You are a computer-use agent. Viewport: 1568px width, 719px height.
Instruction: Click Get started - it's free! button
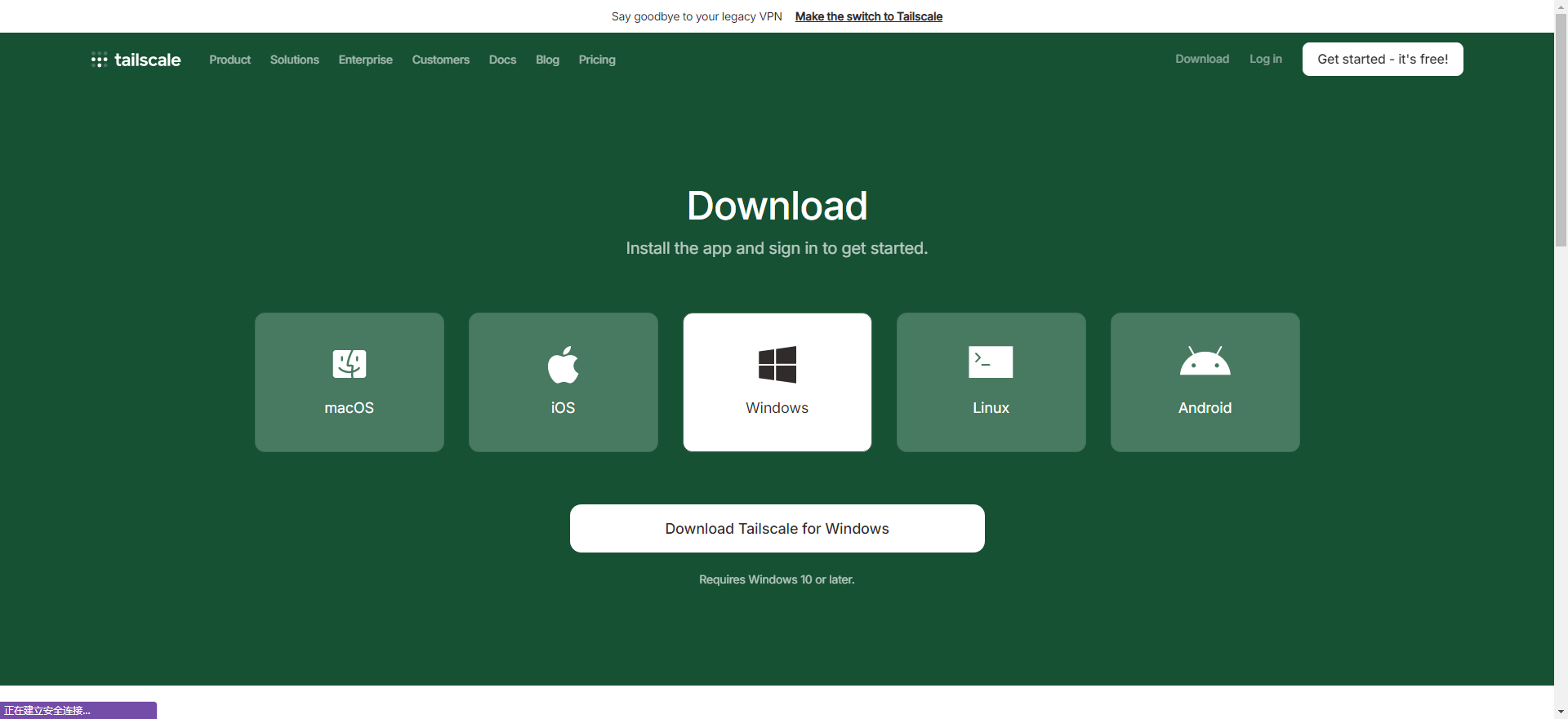coord(1383,59)
